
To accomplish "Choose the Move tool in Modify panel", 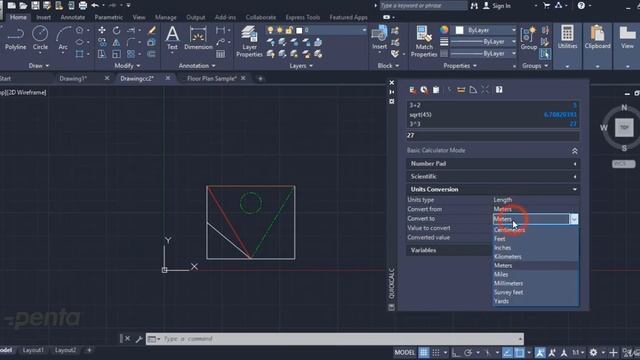I will (102, 30).
